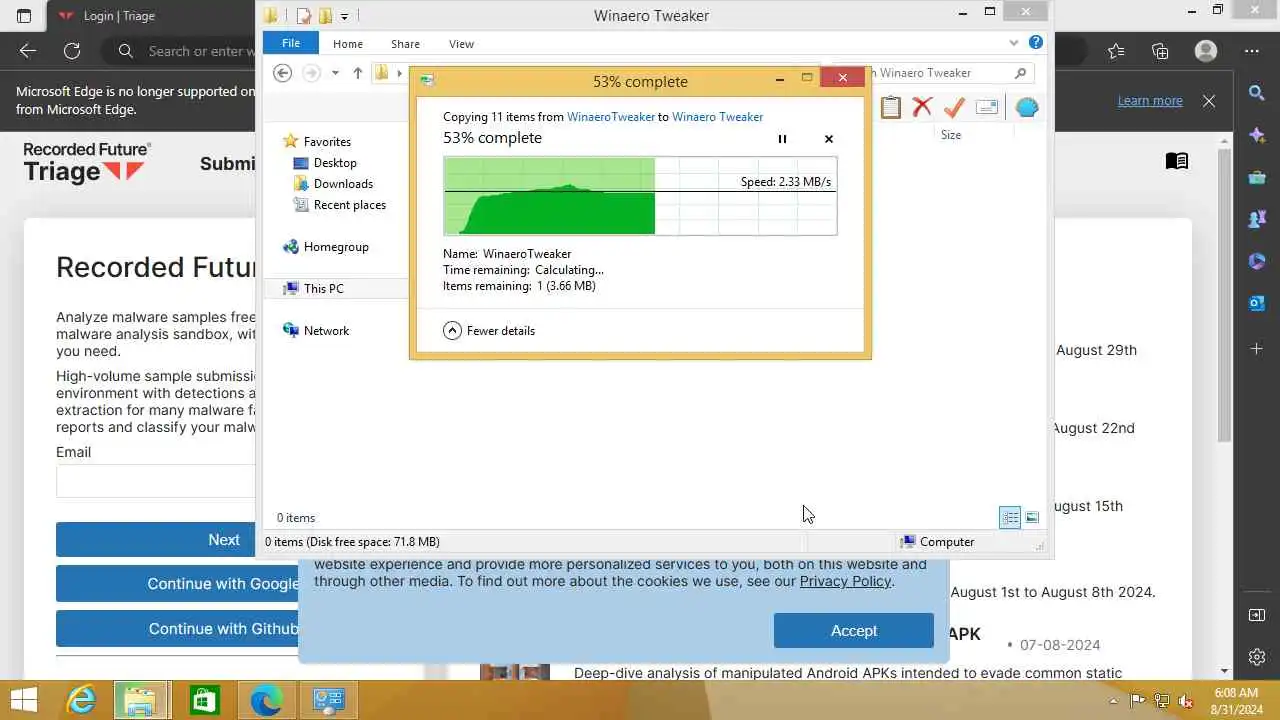Open Edge sidebar settings gear

[1257, 657]
